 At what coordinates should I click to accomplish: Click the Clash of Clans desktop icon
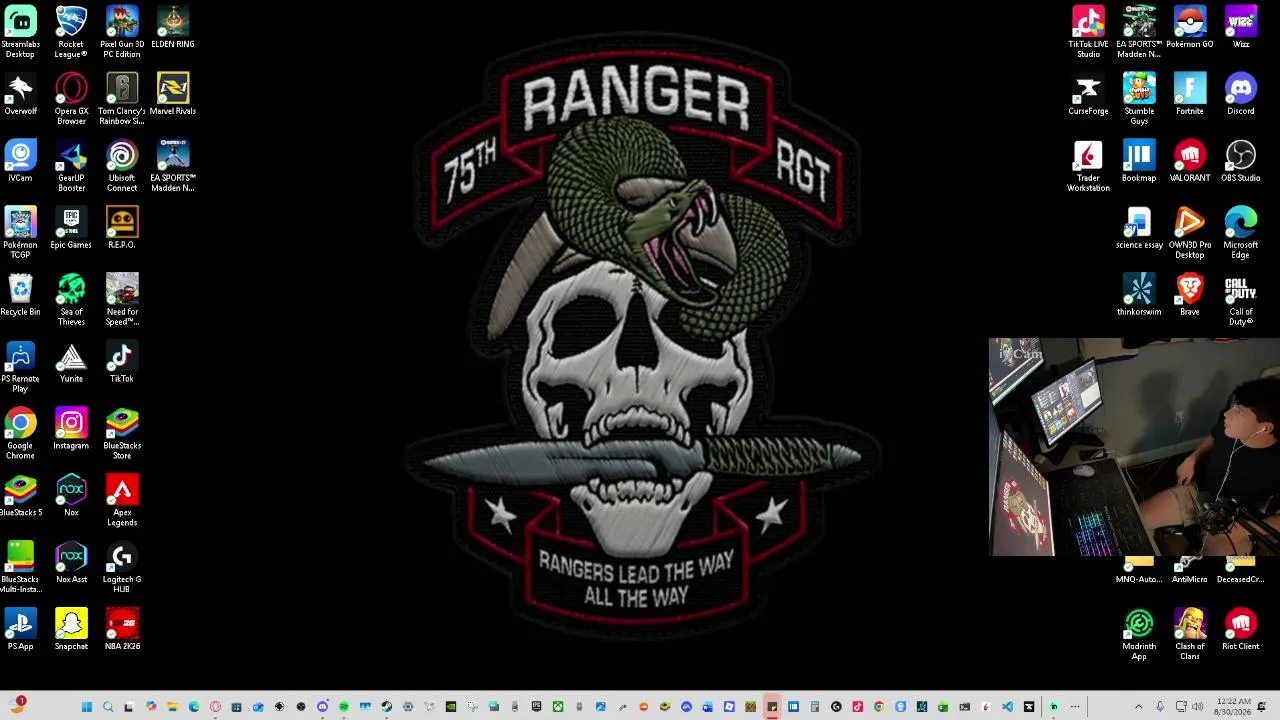[1190, 635]
